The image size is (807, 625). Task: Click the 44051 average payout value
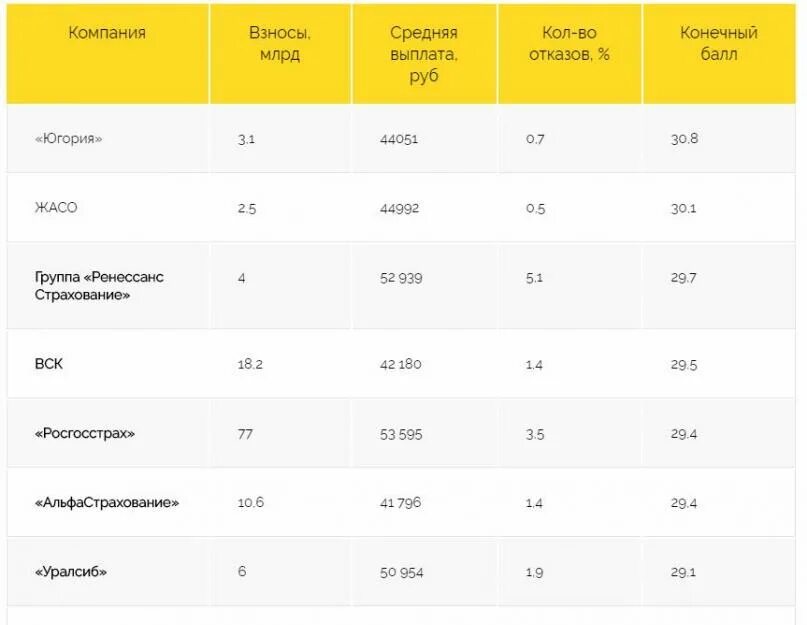point(399,139)
